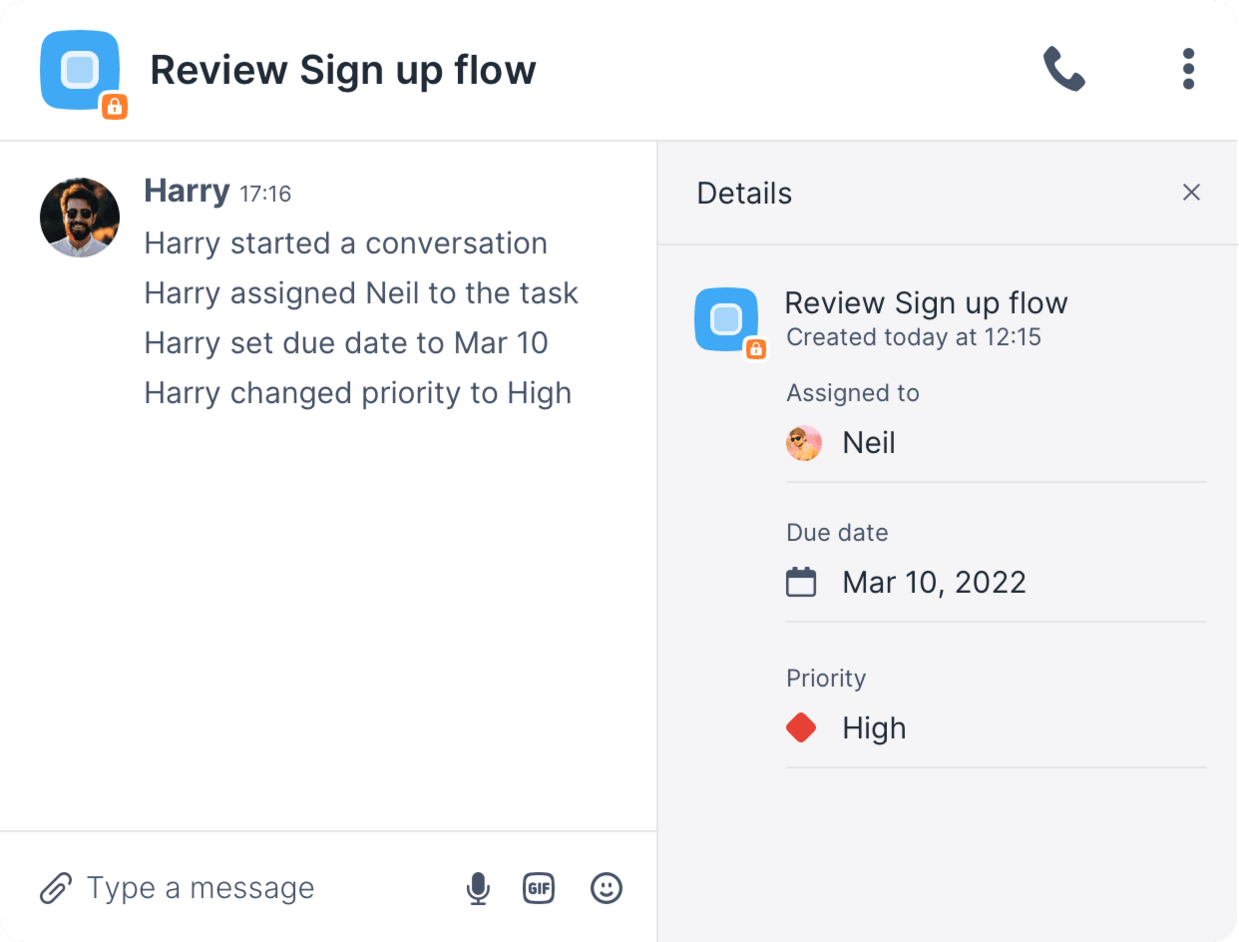Image resolution: width=1239 pixels, height=942 pixels.
Task: Select the red High priority diamond icon
Action: [801, 727]
